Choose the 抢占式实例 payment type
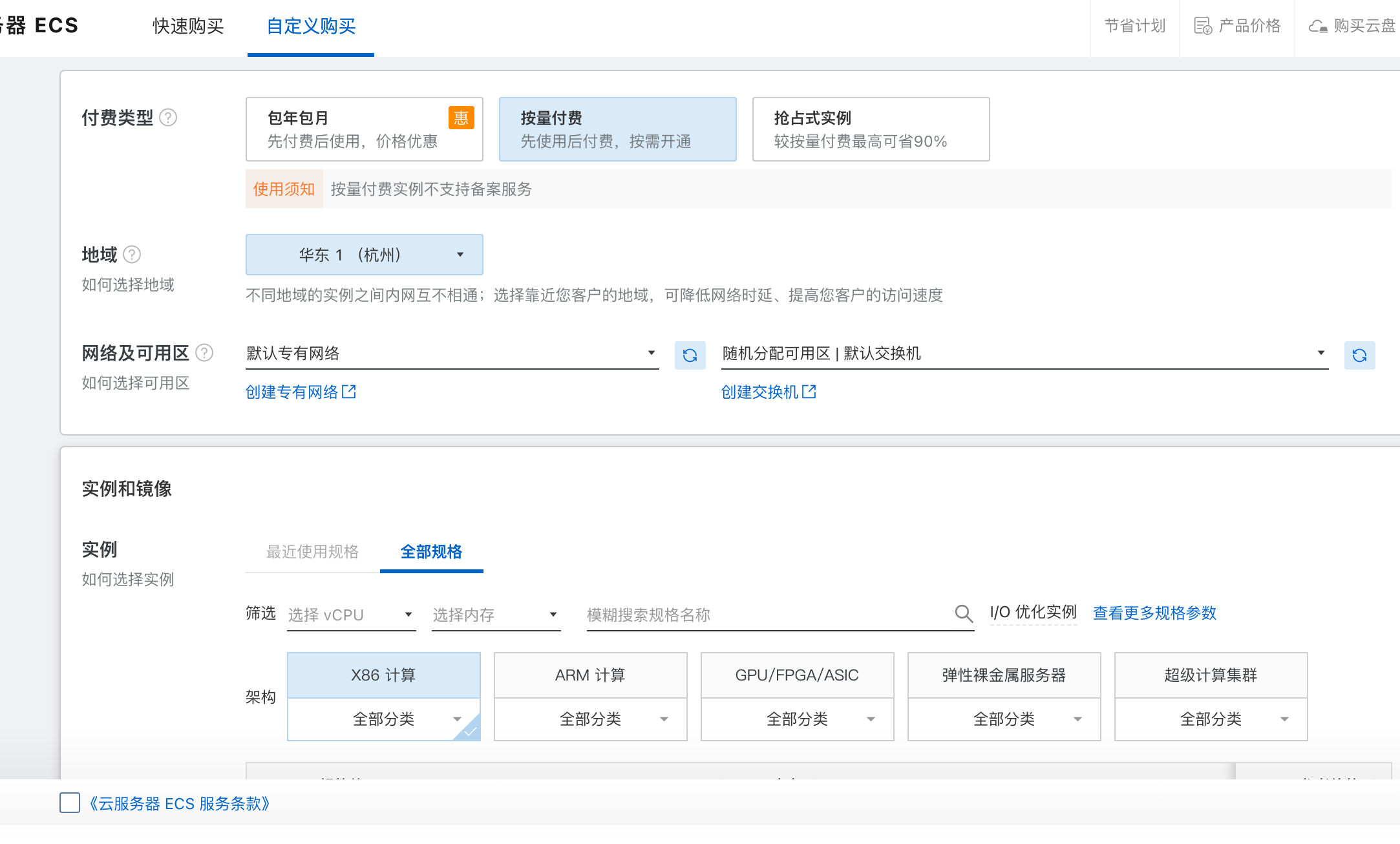 pyautogui.click(x=870, y=129)
